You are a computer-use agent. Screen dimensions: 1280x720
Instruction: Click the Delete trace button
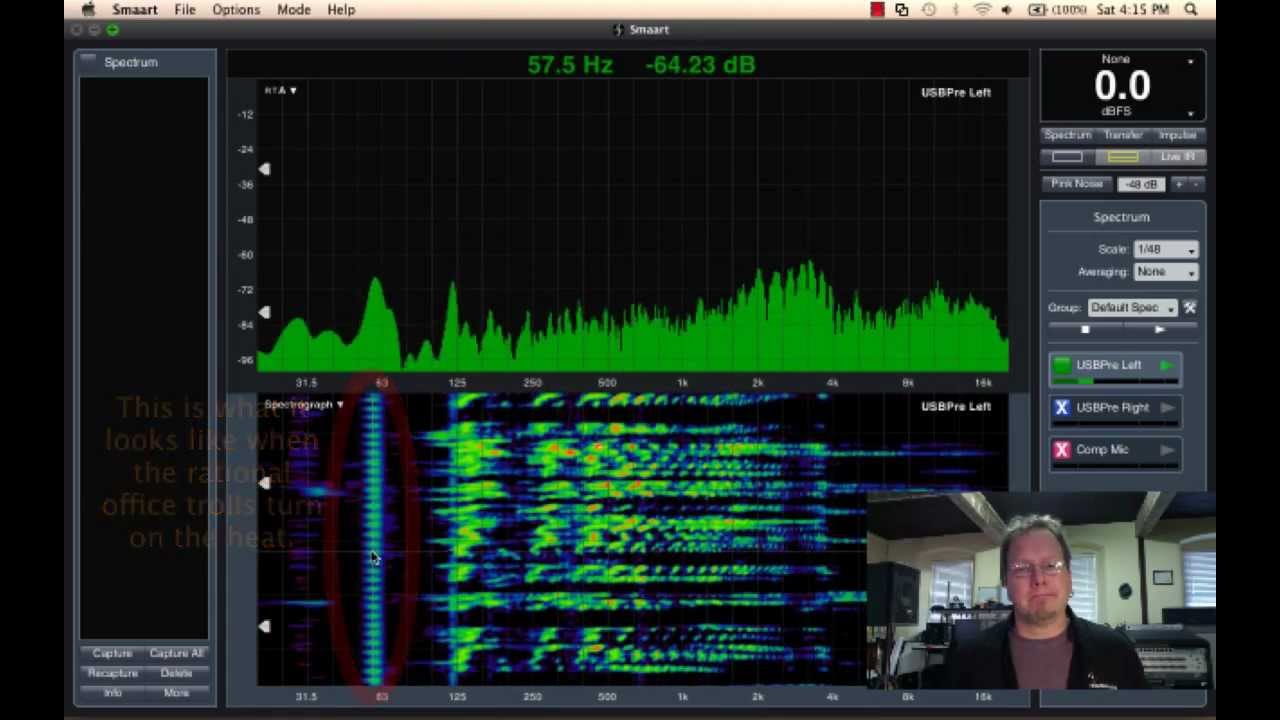tap(176, 673)
